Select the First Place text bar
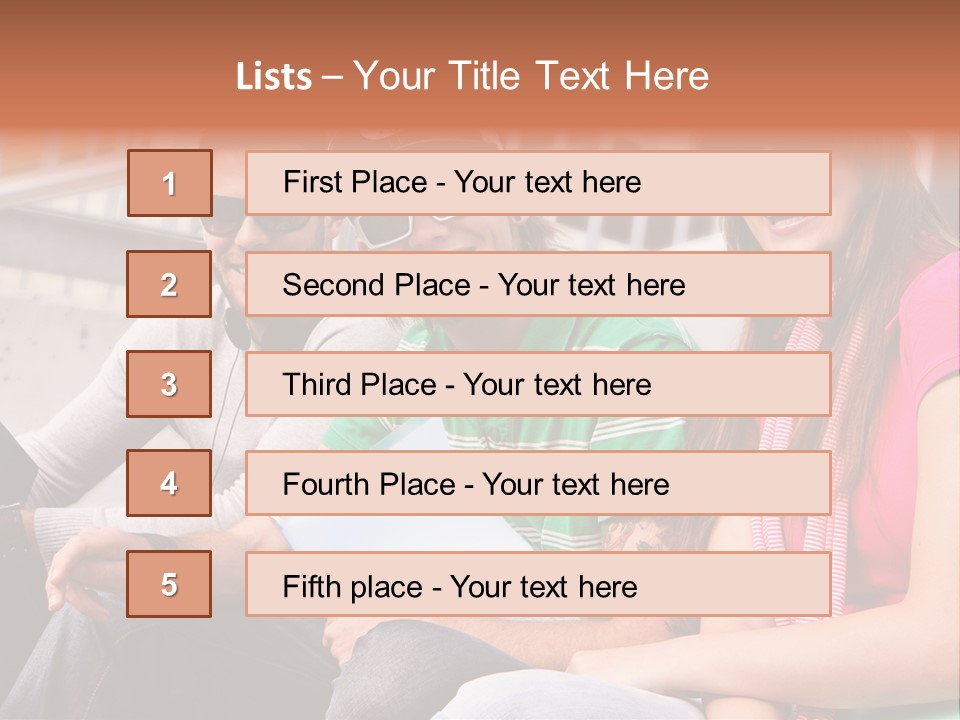Viewport: 960px width, 720px height. [538, 183]
